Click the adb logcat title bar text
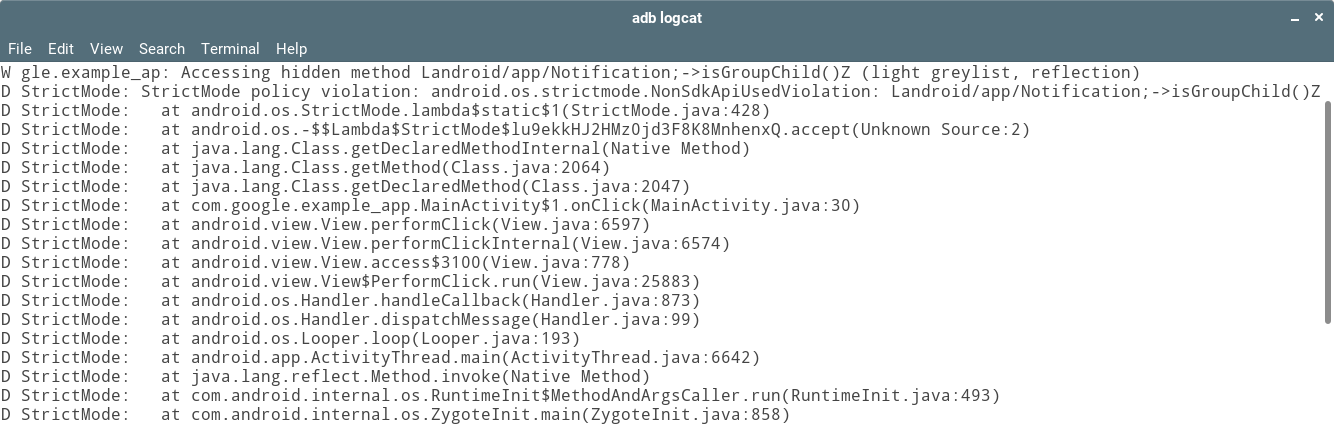Viewport: 1334px width, 425px height. tap(667, 17)
